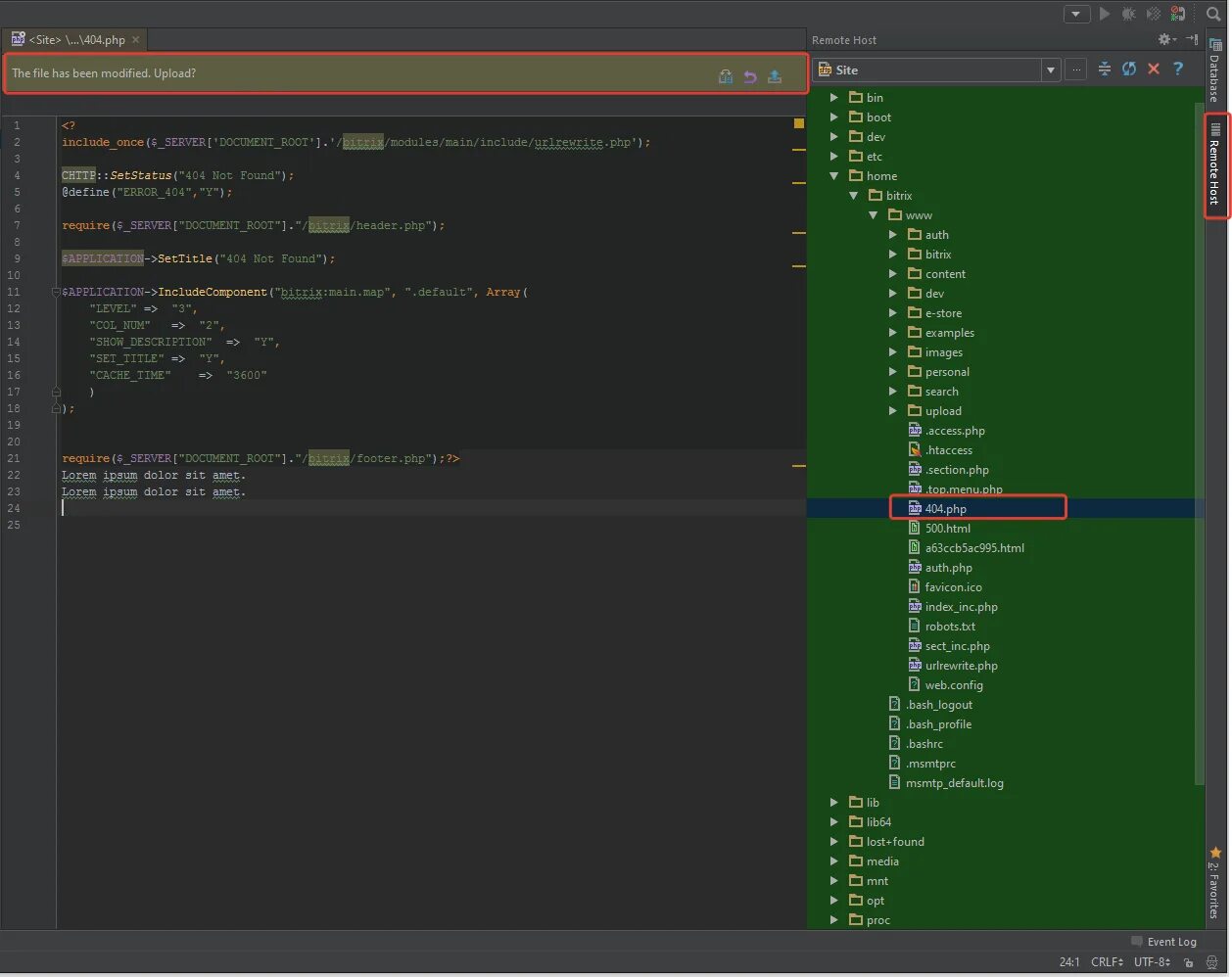Expand the lost+found folder
The image size is (1232, 977).
(x=834, y=842)
